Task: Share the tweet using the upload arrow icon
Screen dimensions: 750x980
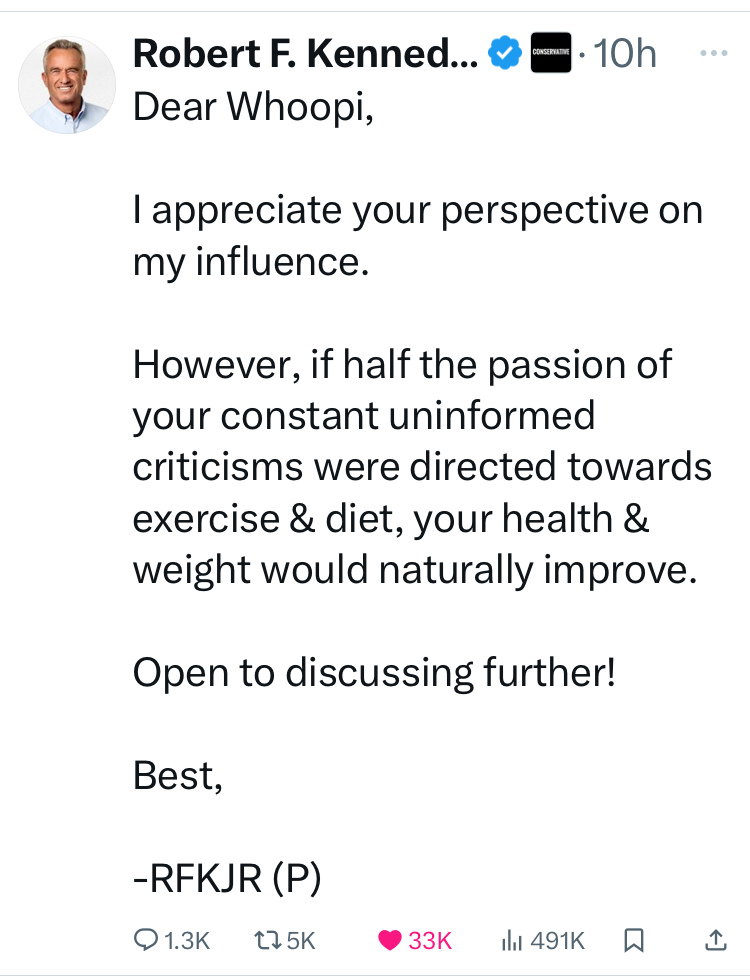Action: pyautogui.click(x=715, y=940)
